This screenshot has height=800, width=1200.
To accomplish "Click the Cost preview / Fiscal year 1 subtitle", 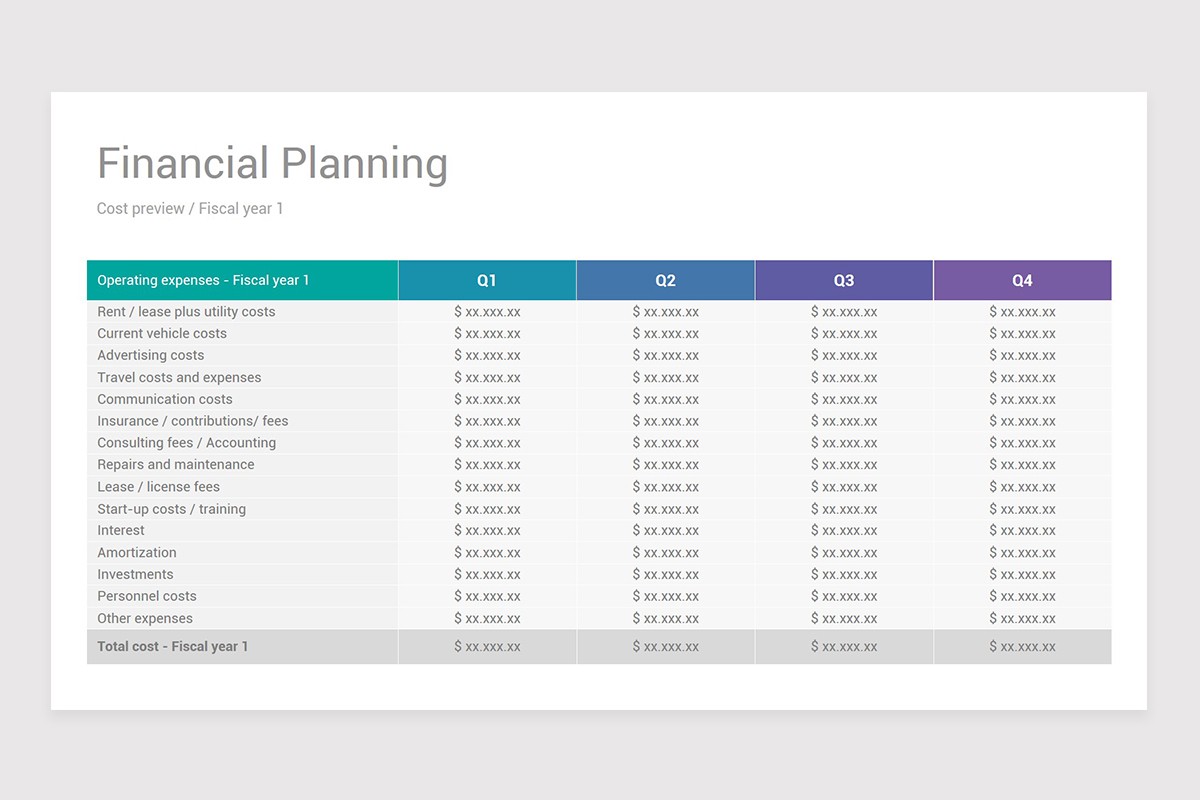I will (x=190, y=208).
